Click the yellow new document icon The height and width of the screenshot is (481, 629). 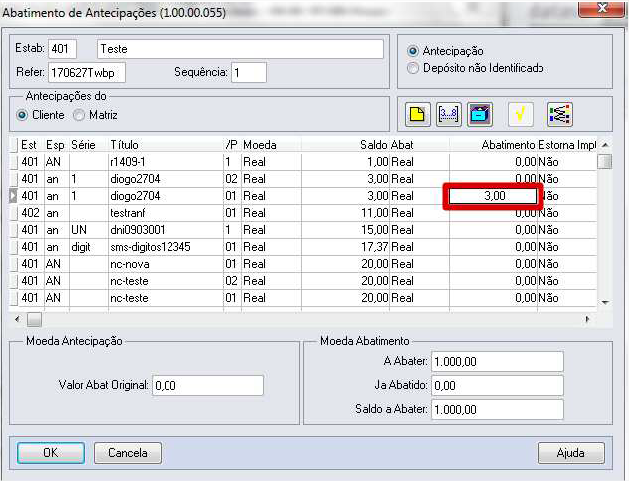point(418,115)
